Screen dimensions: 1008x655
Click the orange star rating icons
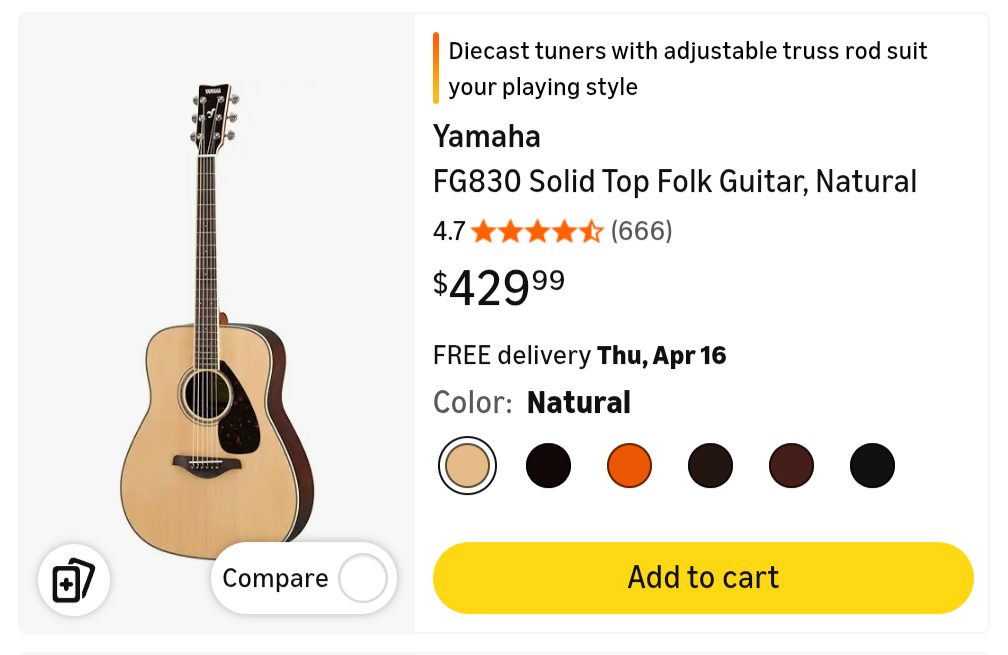(537, 232)
